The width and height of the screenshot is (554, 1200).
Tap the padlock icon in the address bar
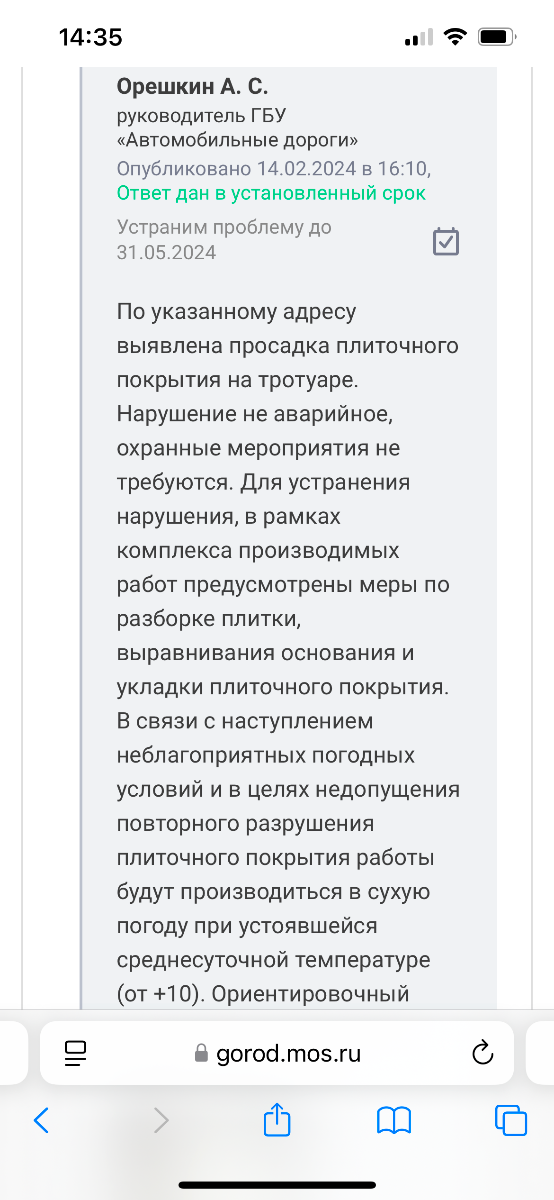tap(201, 1053)
